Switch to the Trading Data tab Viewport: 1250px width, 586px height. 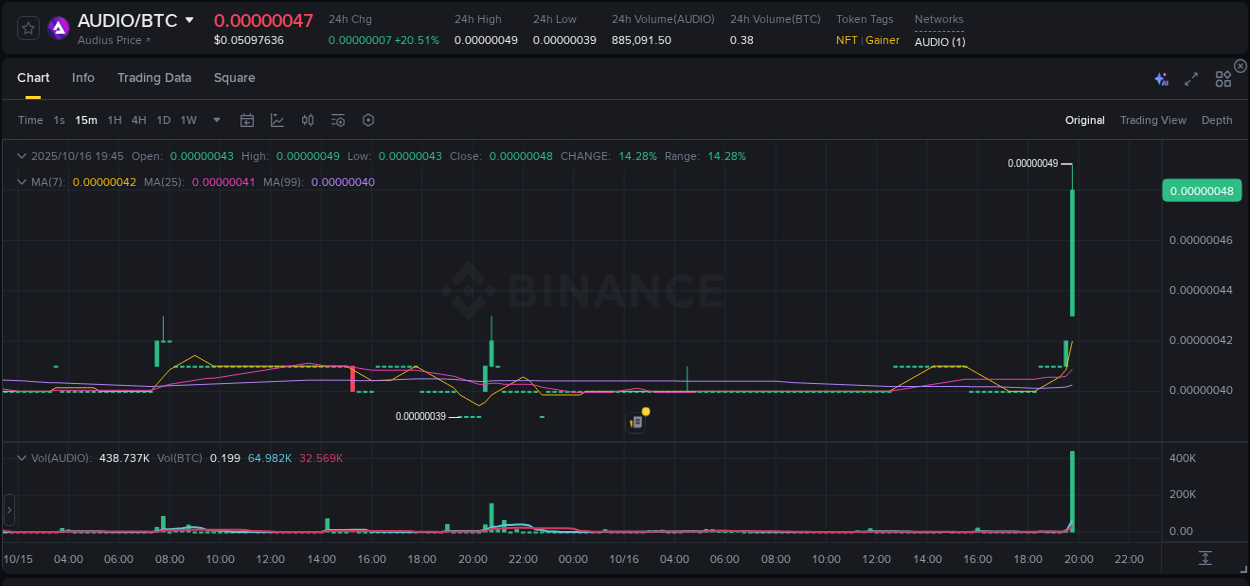pos(154,77)
